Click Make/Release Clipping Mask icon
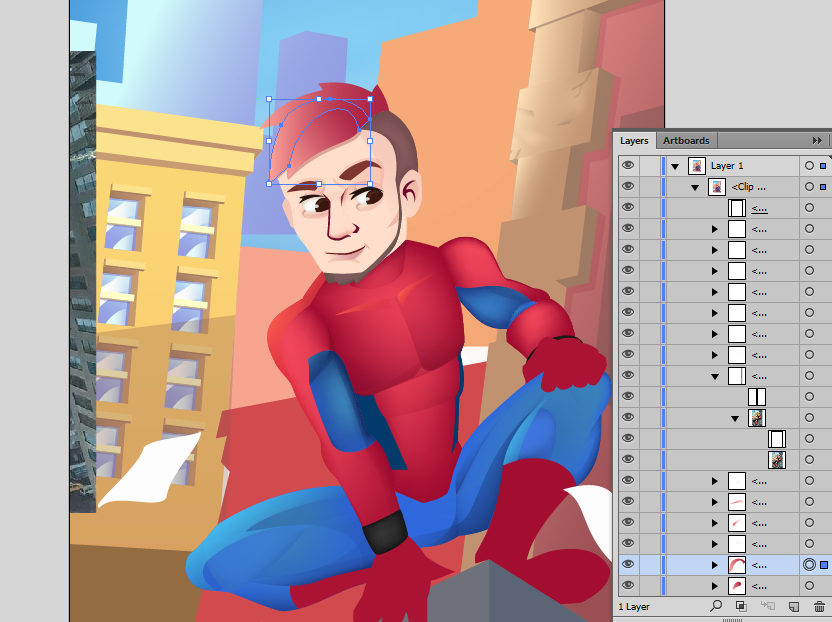Viewport: 832px width, 622px height. click(741, 606)
